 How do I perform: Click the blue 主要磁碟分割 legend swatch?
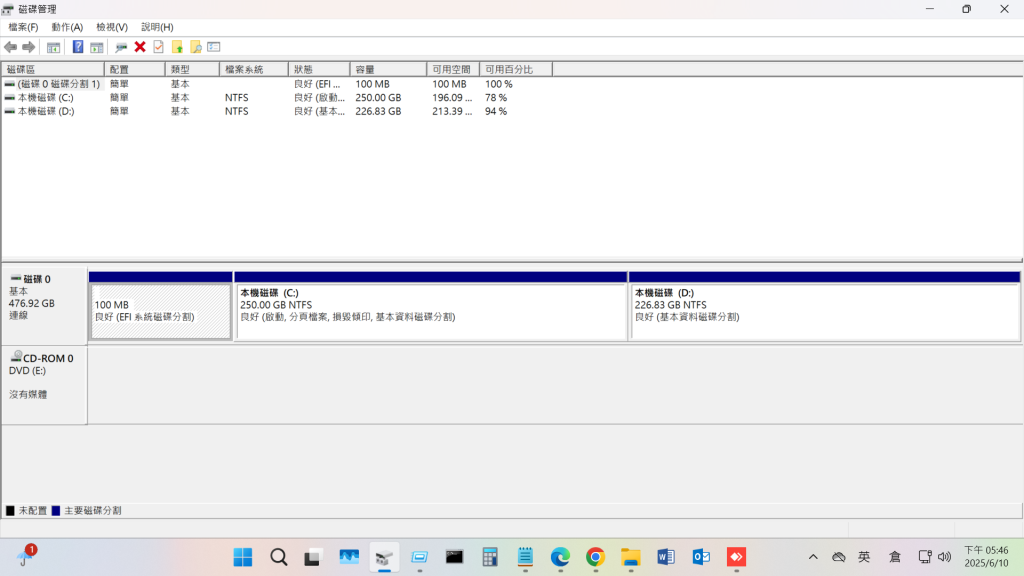[x=56, y=510]
